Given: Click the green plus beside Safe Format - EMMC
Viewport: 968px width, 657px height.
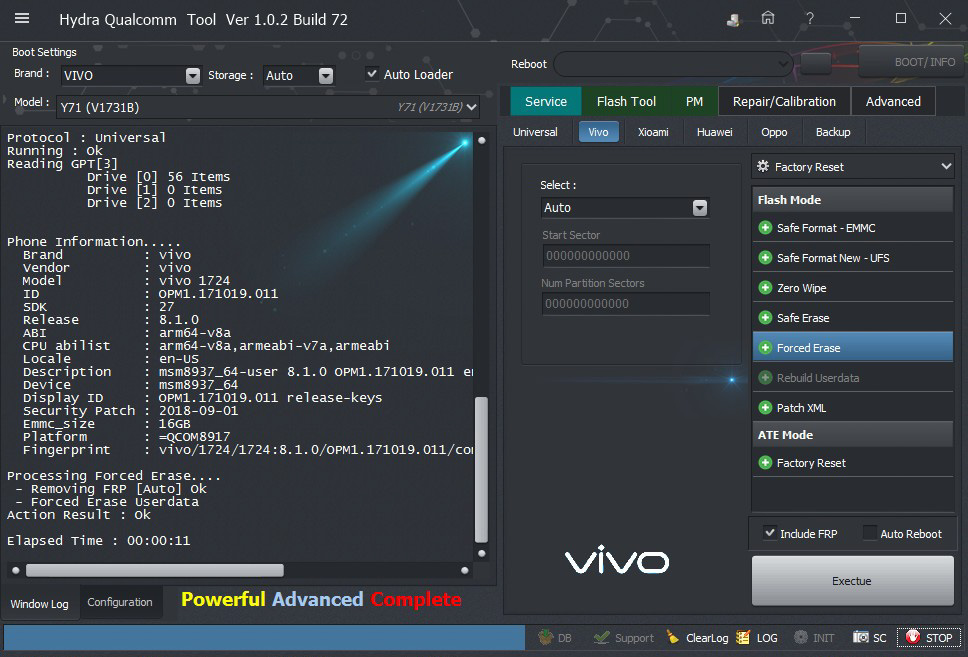Looking at the screenshot, I should [x=765, y=228].
